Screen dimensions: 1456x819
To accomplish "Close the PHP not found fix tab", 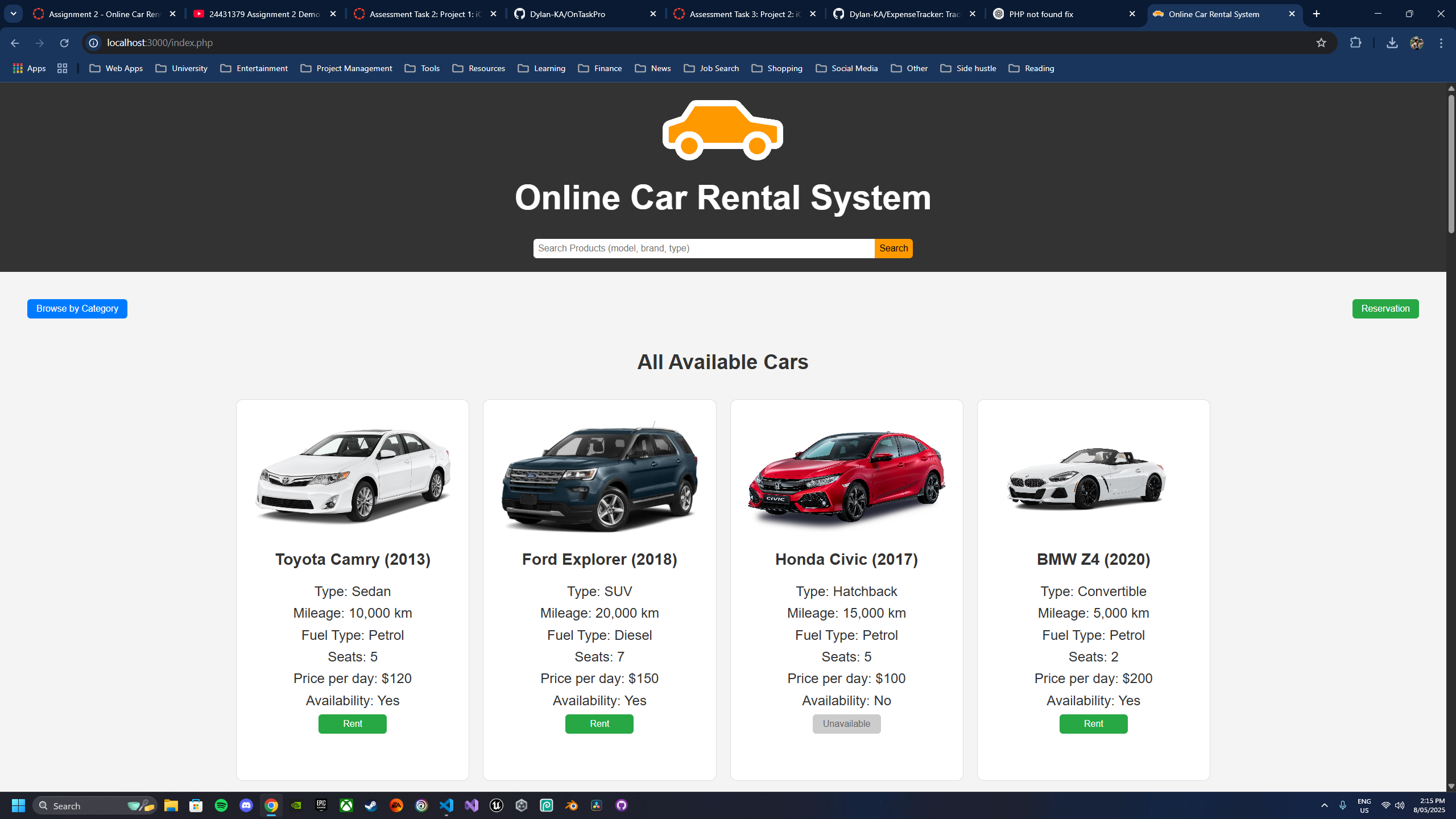I will 1132,14.
